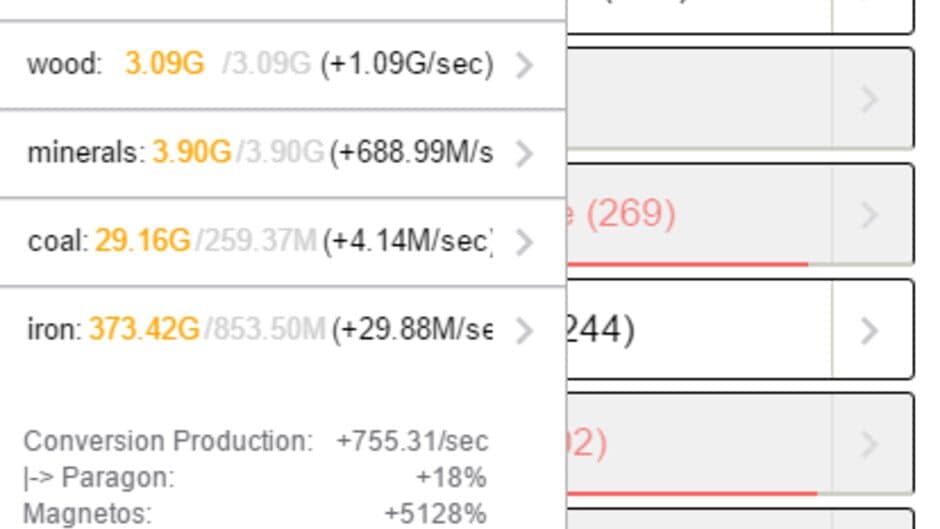Select the minerals resource label
The image size is (940, 529).
coord(86,153)
